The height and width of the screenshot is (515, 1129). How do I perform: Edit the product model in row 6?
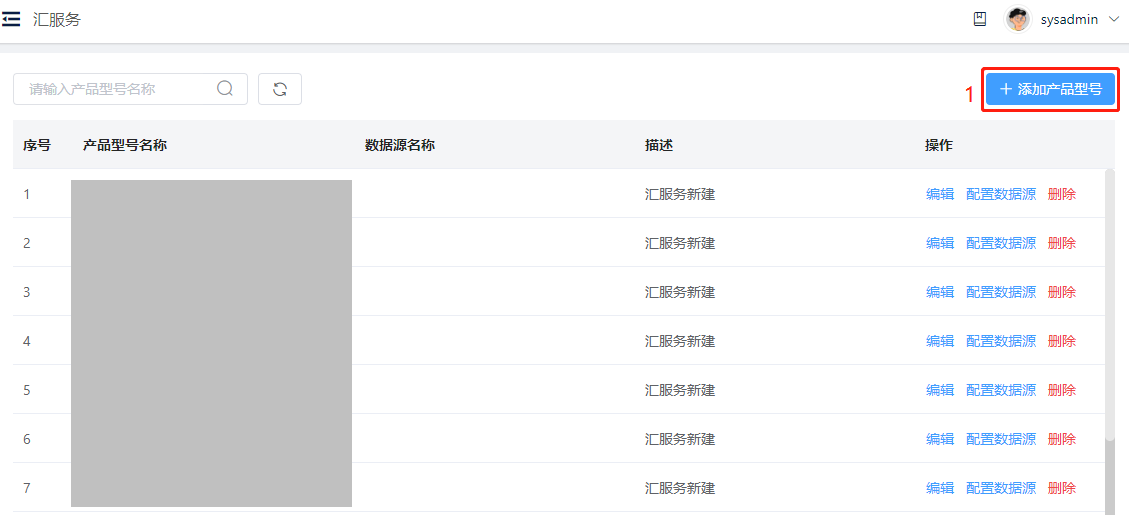[940, 439]
